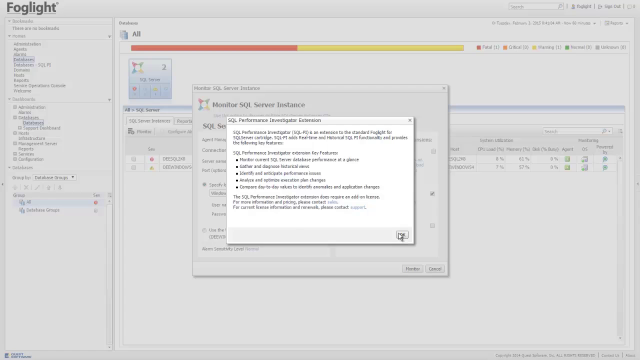Collapse the Bookmarks section
Viewport: 640px width, 360px height.
click(x=9, y=21)
